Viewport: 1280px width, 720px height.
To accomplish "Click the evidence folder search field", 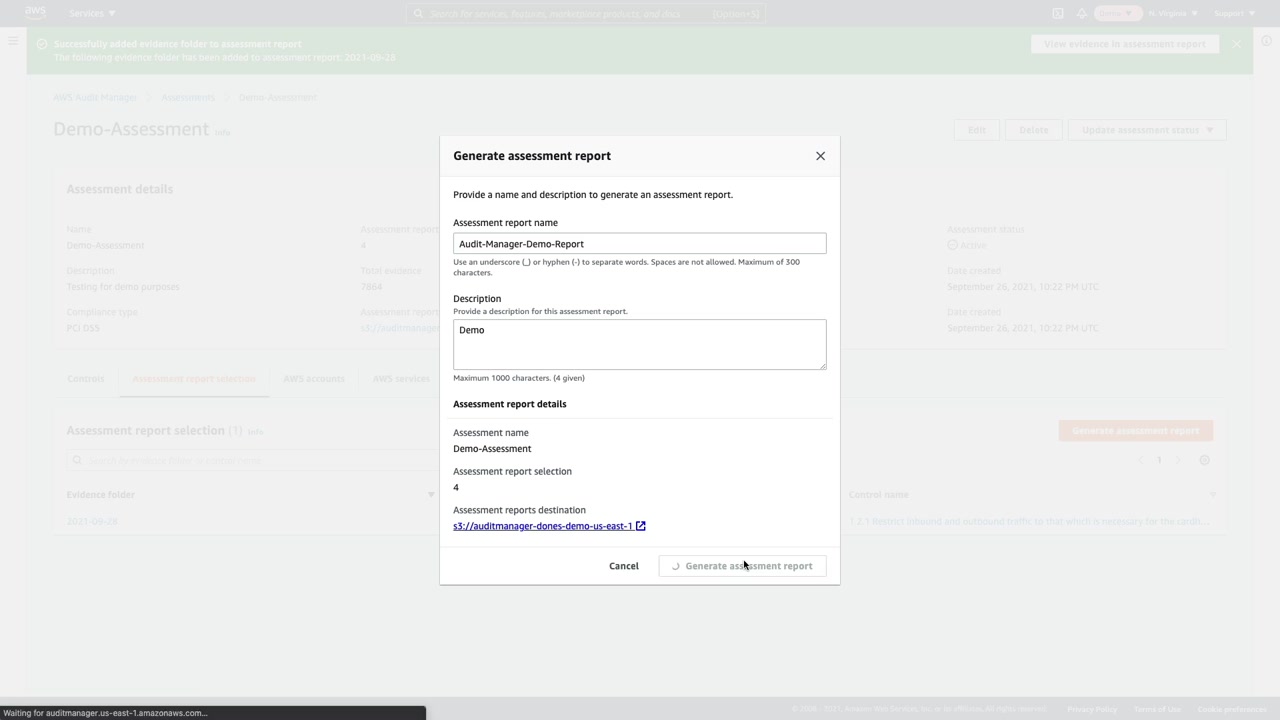I will 255,460.
